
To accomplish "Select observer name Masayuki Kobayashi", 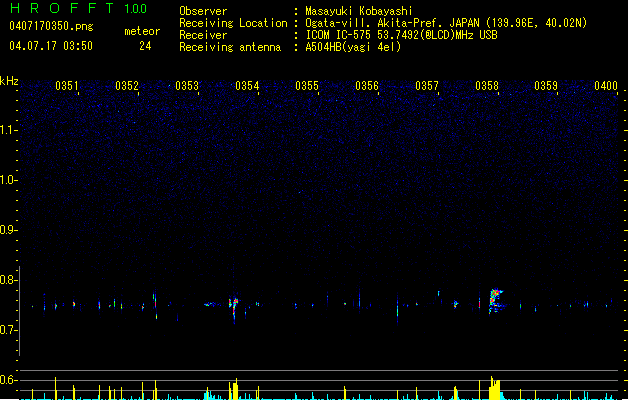I will point(358,11).
